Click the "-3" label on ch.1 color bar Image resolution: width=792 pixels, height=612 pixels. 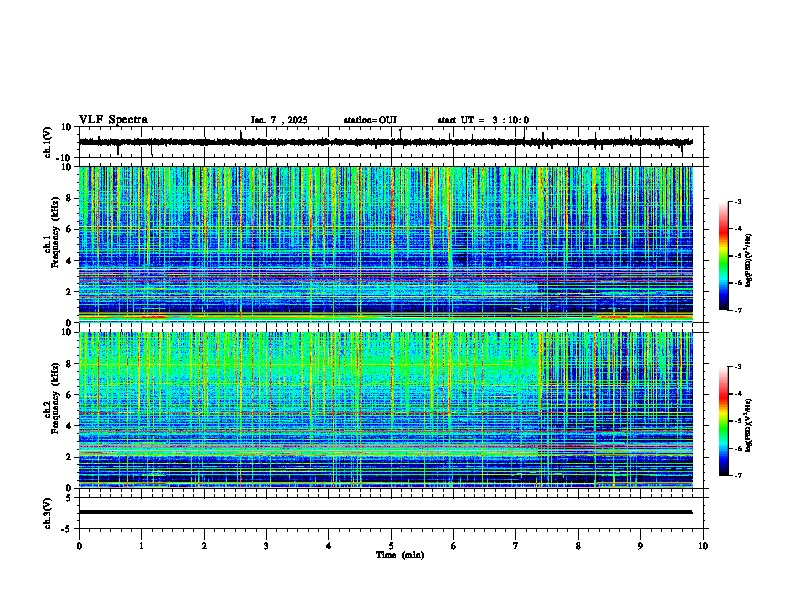pyautogui.click(x=737, y=202)
